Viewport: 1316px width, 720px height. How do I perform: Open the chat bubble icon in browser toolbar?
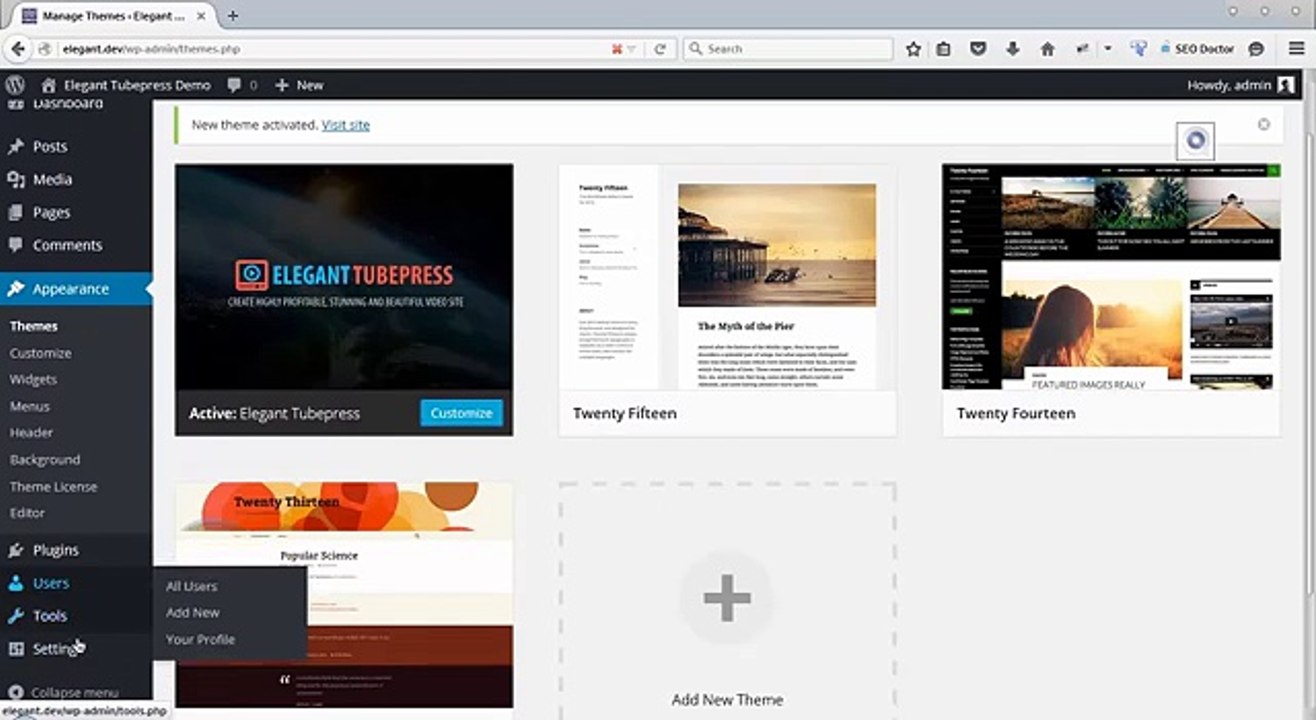[x=1257, y=49]
